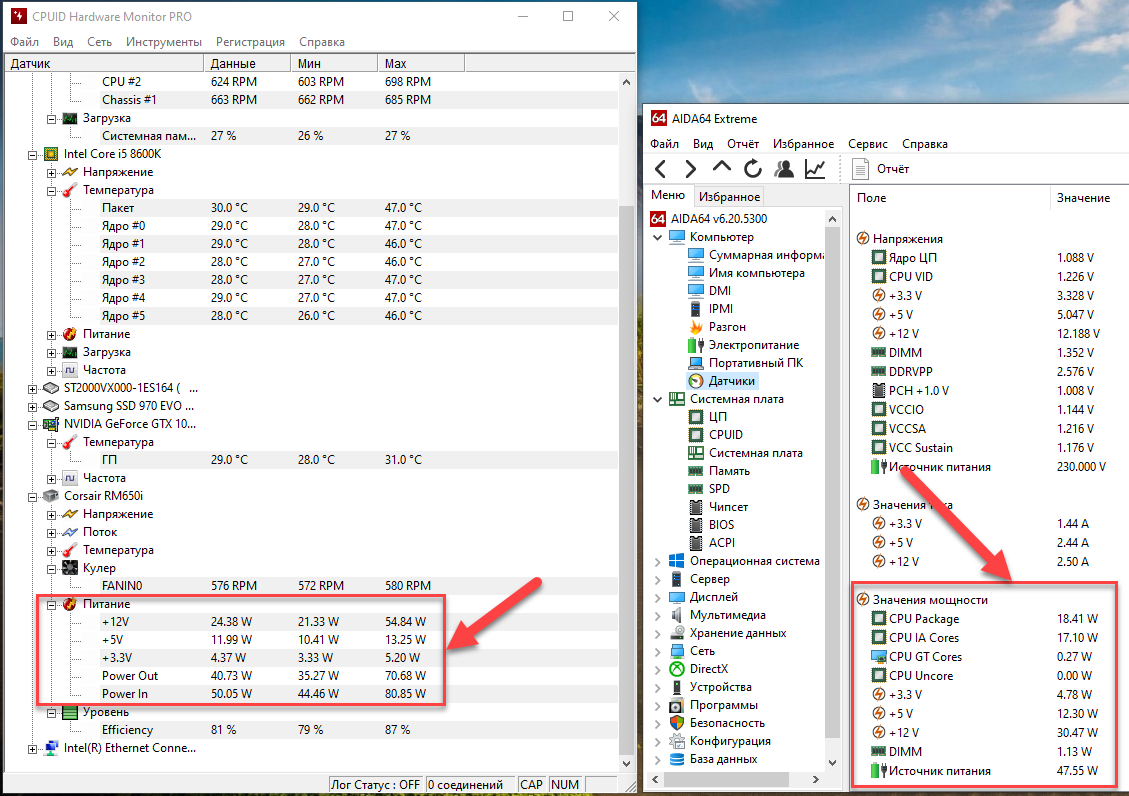Select SPD item in AIDA64 tree
This screenshot has width=1129, height=796.
click(x=709, y=489)
